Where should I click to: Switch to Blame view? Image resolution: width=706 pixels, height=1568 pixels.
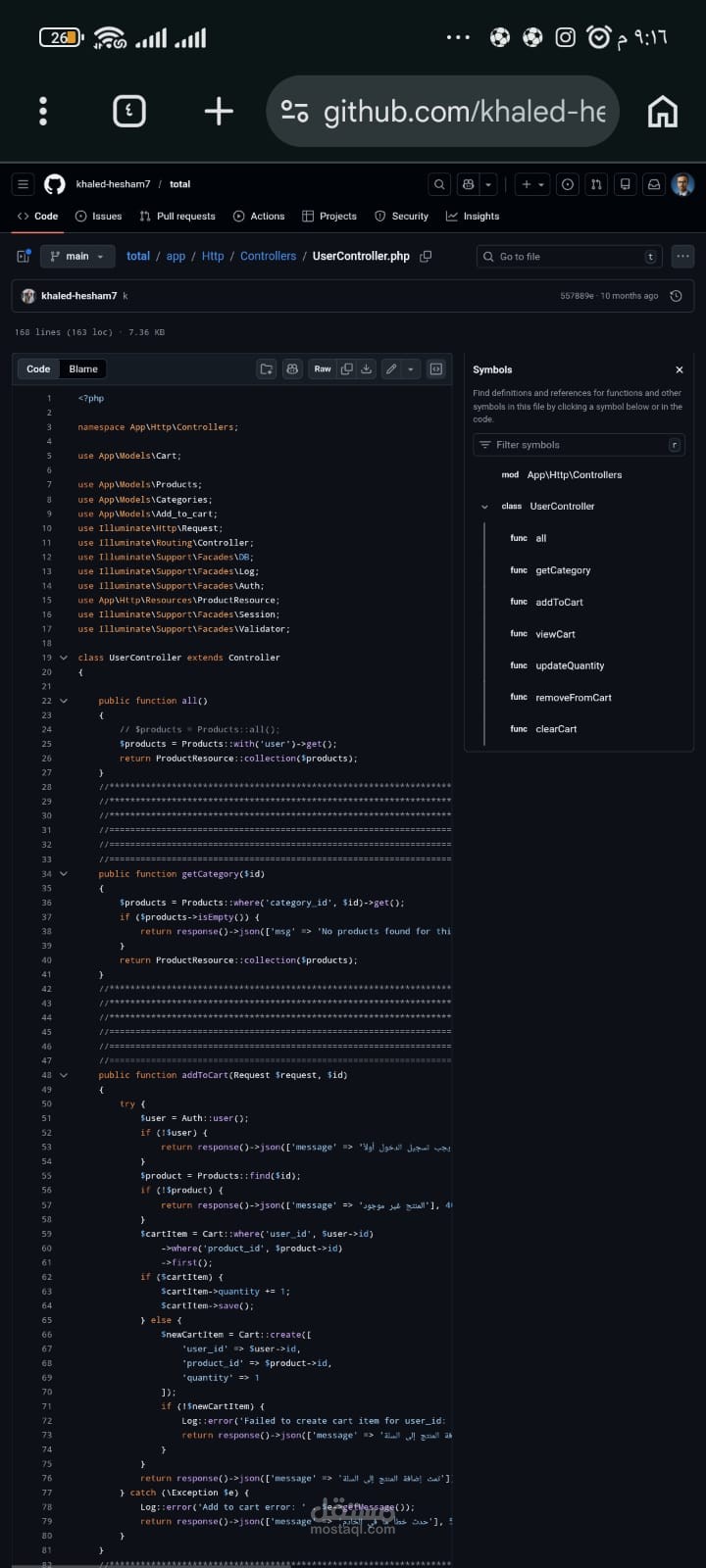[83, 369]
